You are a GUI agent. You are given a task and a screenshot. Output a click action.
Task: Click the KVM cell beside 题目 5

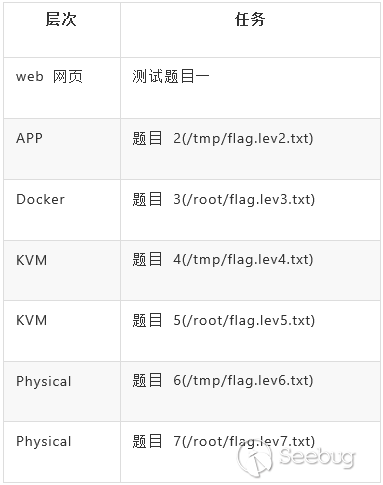[x=62, y=331]
